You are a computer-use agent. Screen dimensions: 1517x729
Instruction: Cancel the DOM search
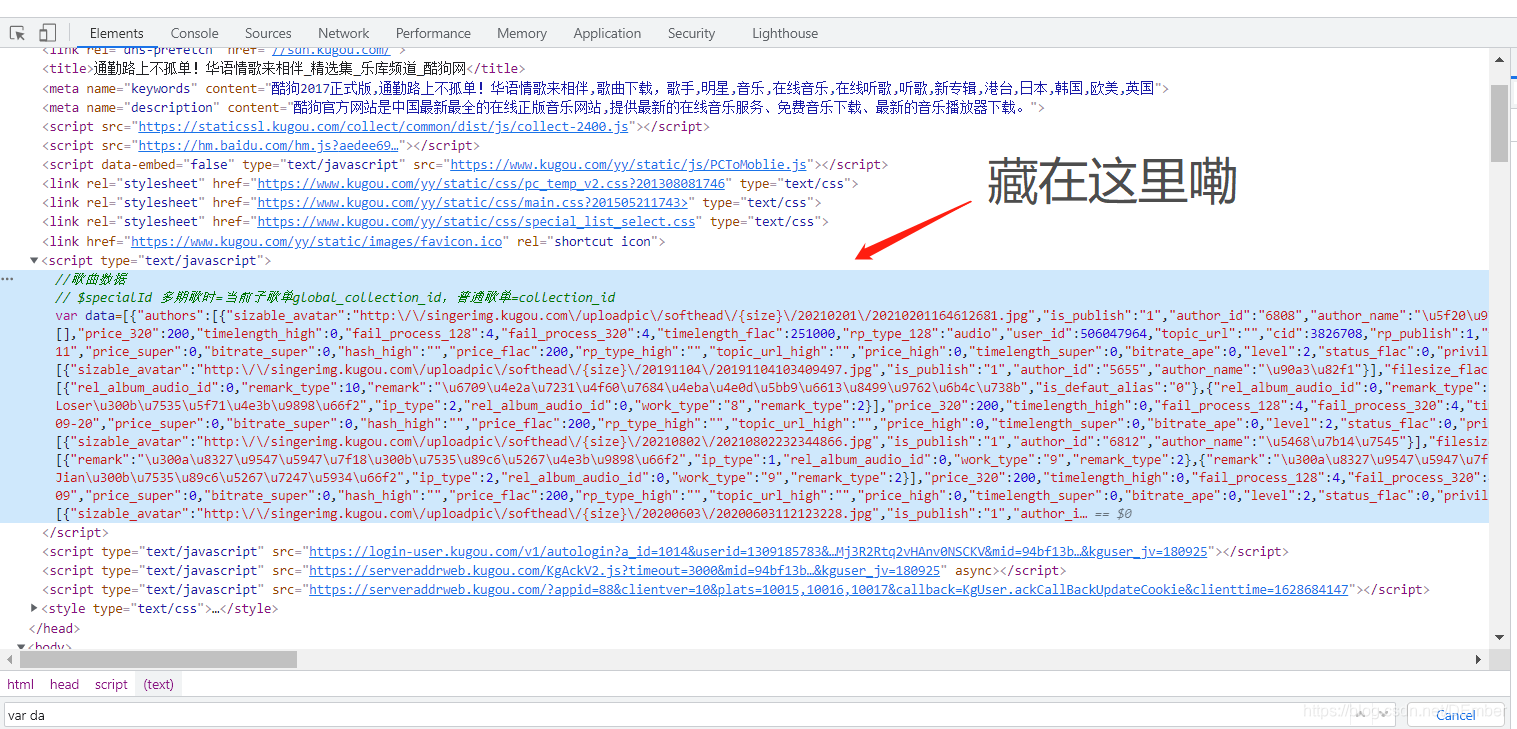click(x=1455, y=715)
